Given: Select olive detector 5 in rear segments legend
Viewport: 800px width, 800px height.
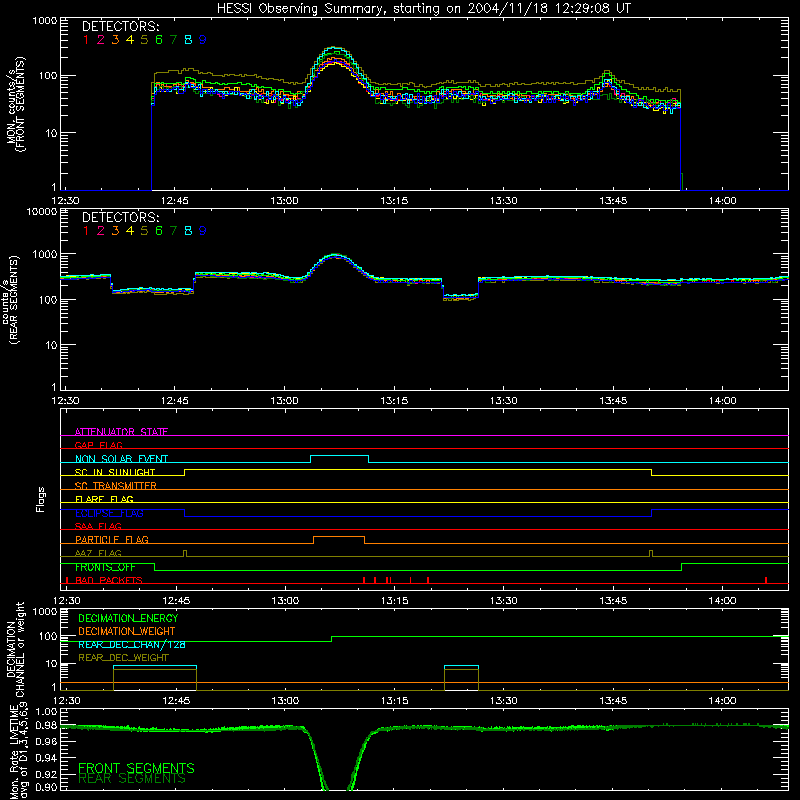Looking at the screenshot, I should pyautogui.click(x=144, y=231).
